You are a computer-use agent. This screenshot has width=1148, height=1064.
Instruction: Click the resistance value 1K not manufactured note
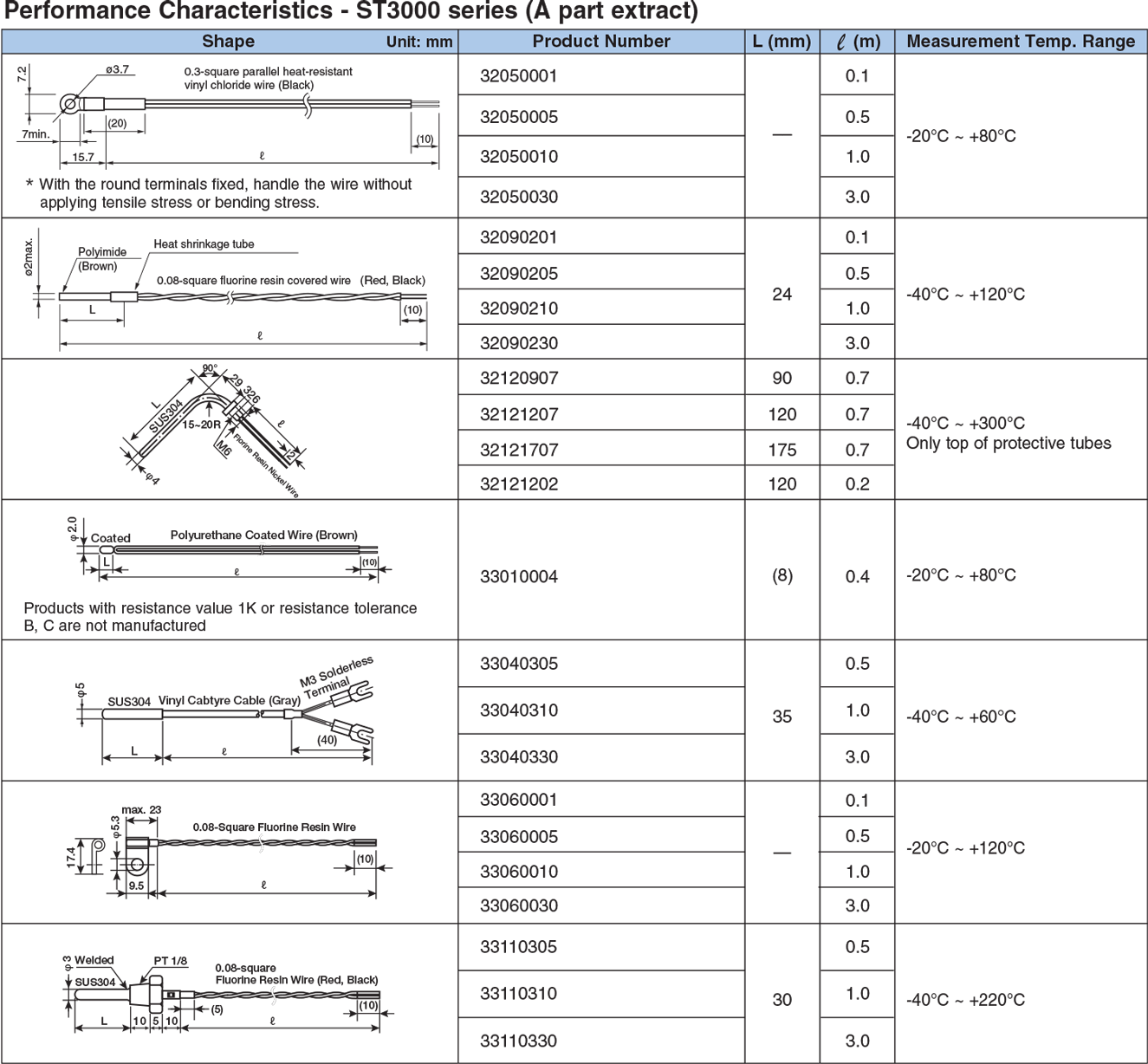pos(220,617)
